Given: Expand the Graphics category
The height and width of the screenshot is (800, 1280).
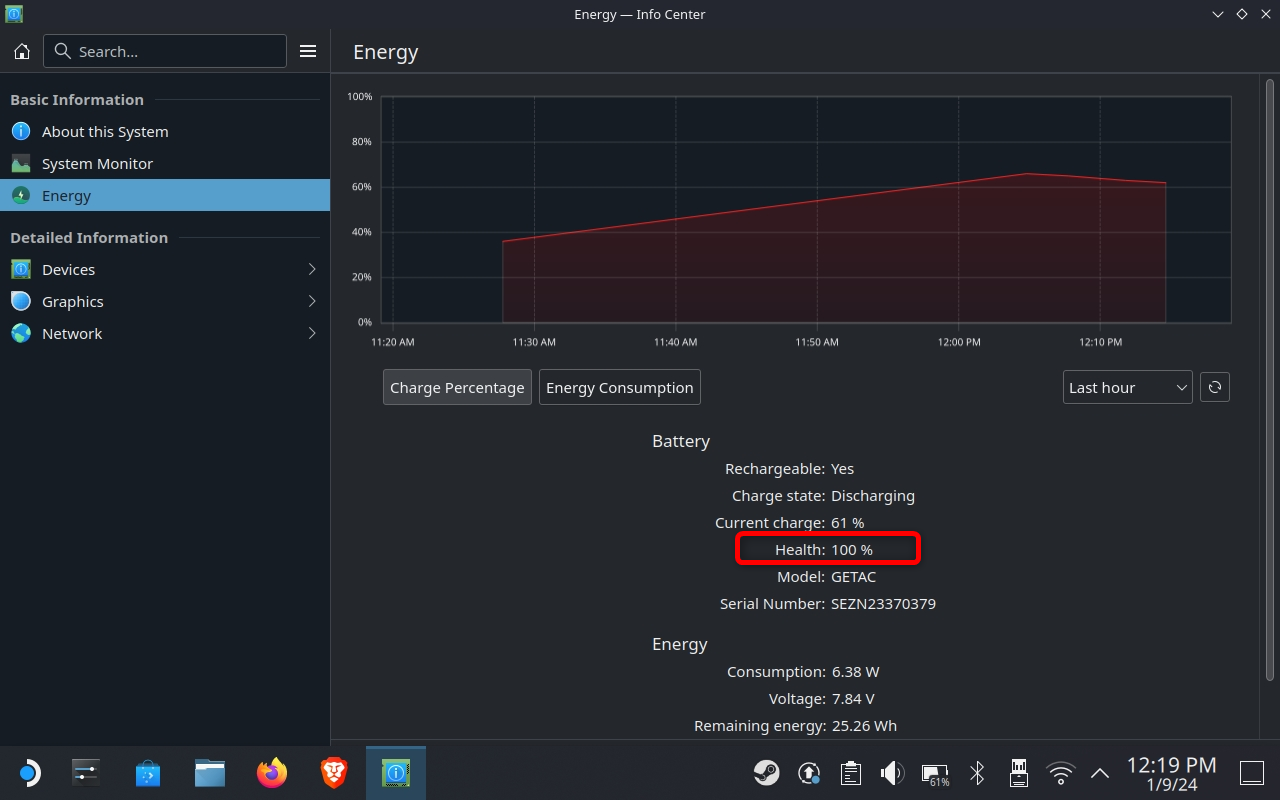Looking at the screenshot, I should tap(165, 301).
